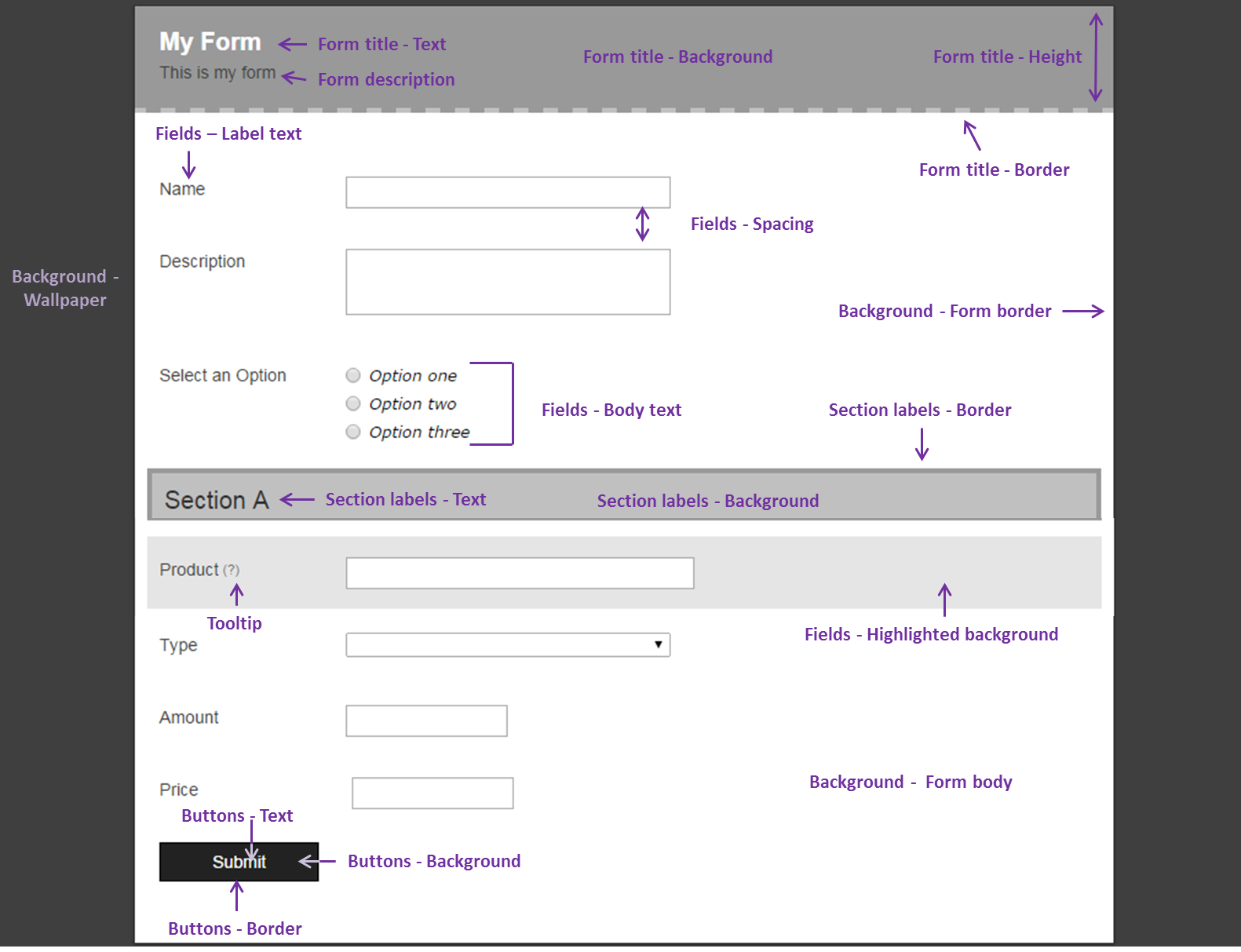Screen dimensions: 1241x952
Task: Click the Section A heading text
Action: (217, 500)
